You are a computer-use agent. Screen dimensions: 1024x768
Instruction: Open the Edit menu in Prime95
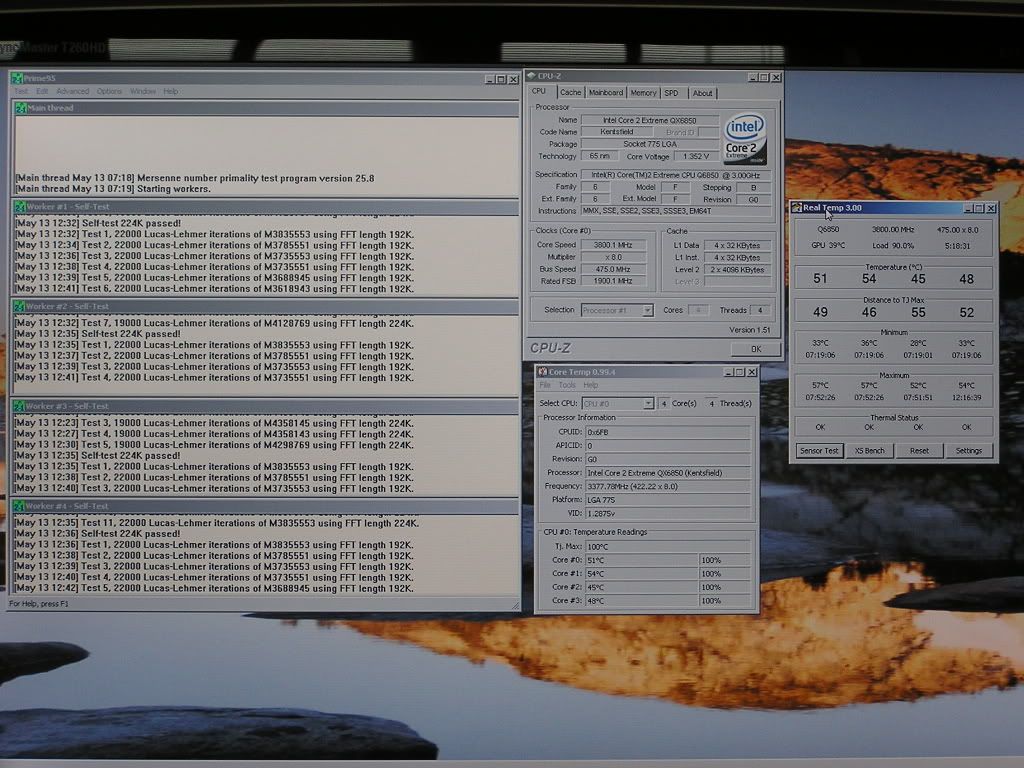[42, 91]
